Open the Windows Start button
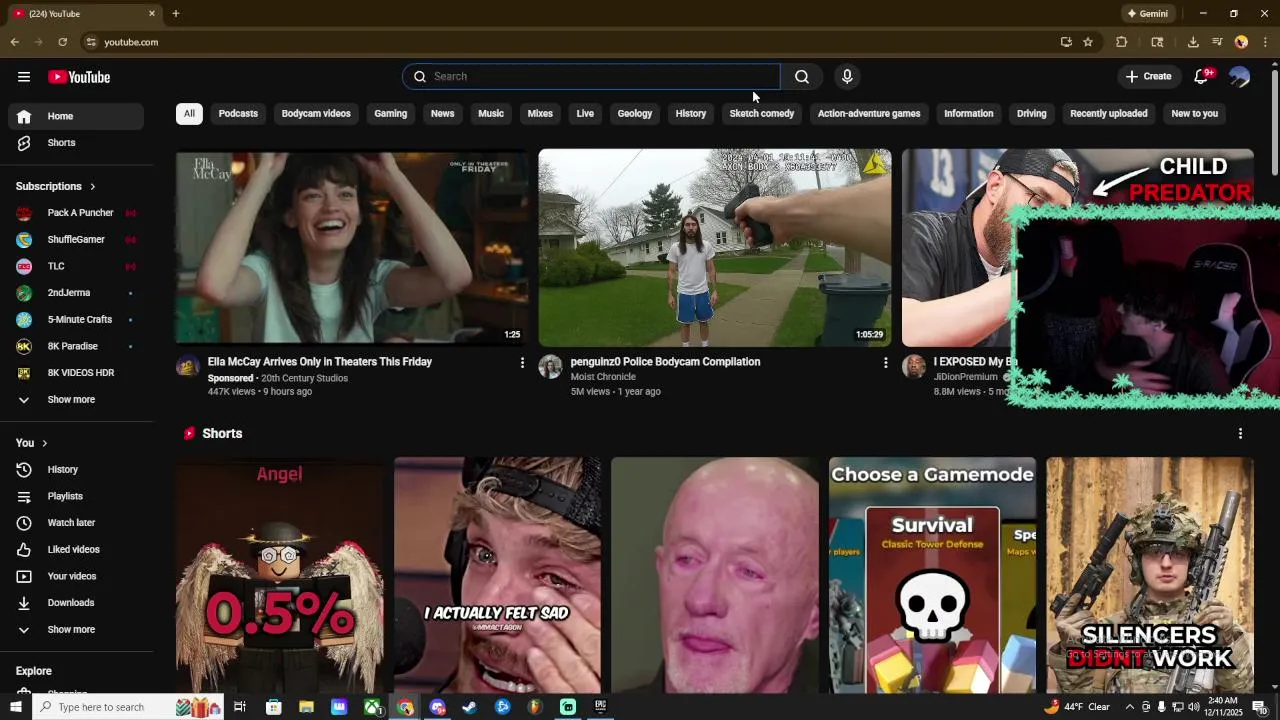Image resolution: width=1280 pixels, height=720 pixels. 15,707
